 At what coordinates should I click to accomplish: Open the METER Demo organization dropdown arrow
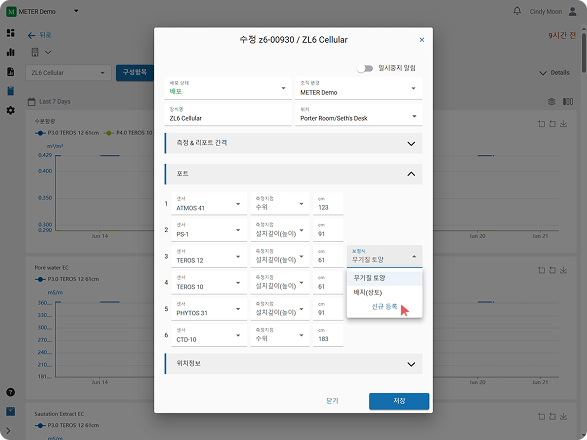click(x=76, y=11)
